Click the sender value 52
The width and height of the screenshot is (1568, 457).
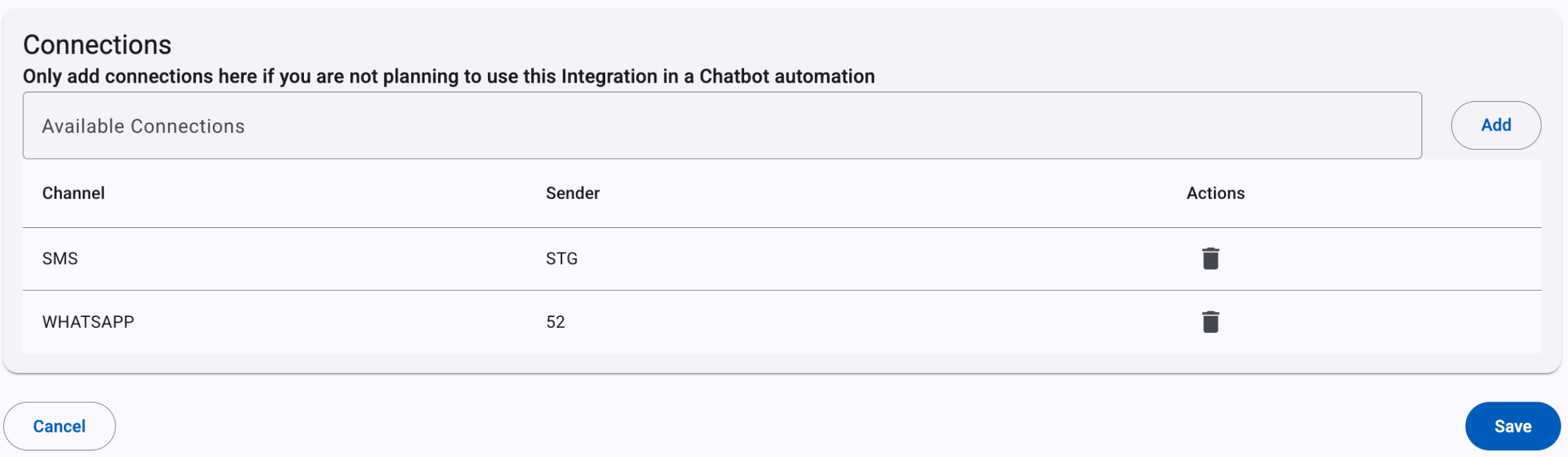556,321
